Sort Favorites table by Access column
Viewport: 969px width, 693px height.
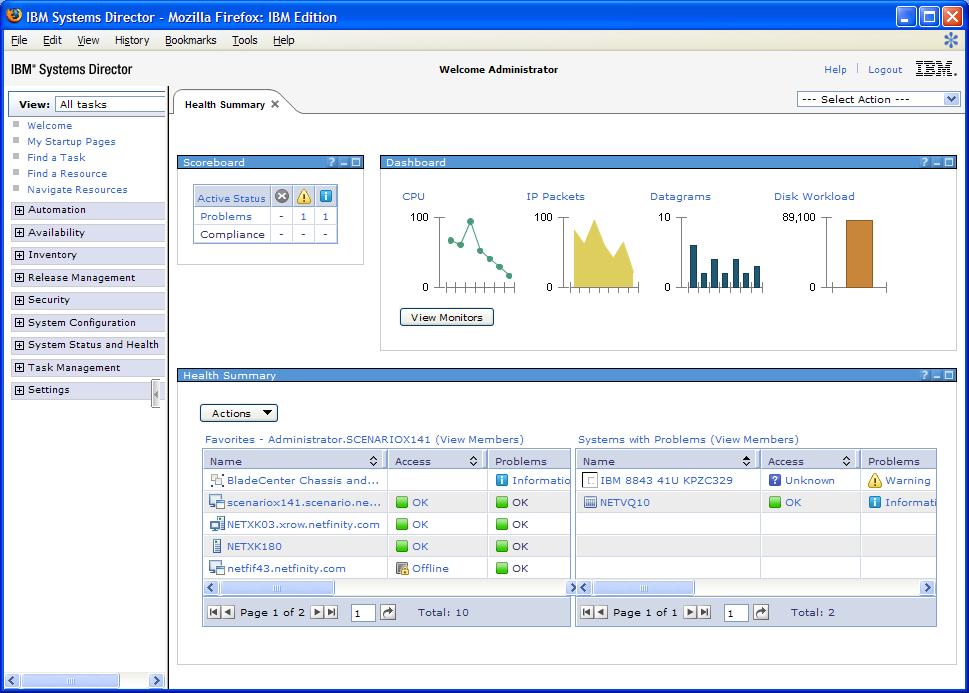point(473,461)
